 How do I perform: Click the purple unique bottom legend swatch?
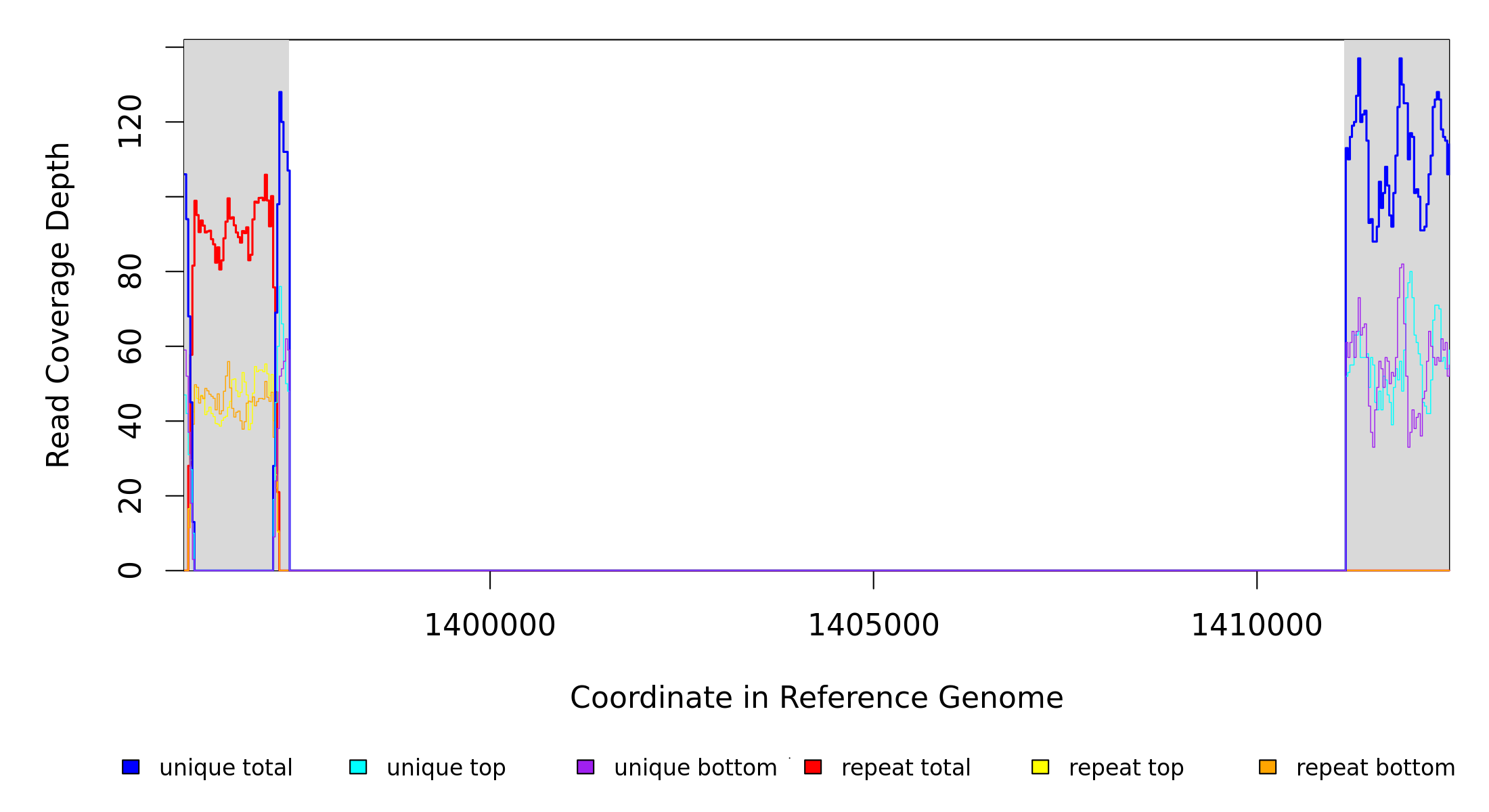tap(585, 767)
